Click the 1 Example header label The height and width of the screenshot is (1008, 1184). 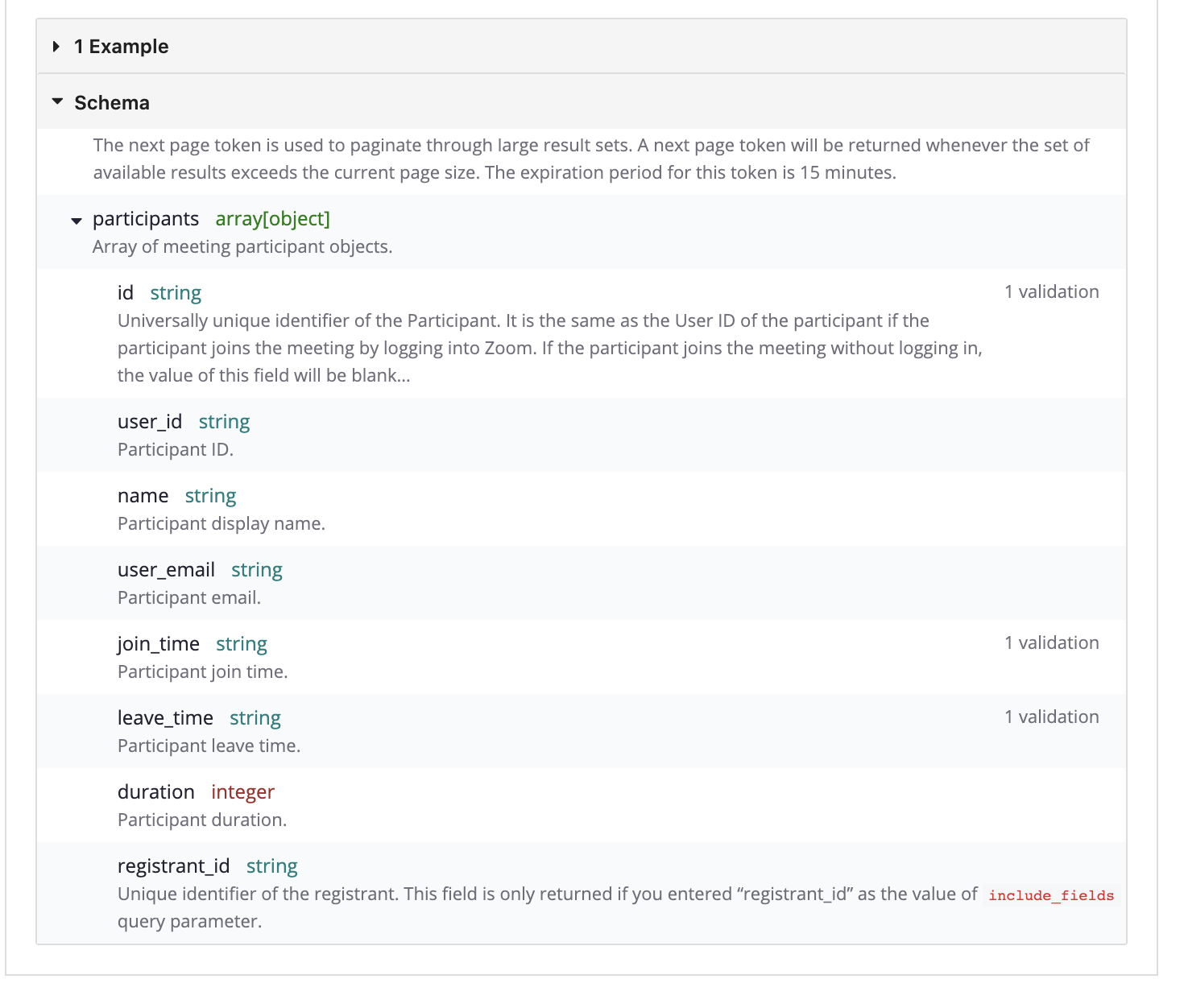coord(122,47)
